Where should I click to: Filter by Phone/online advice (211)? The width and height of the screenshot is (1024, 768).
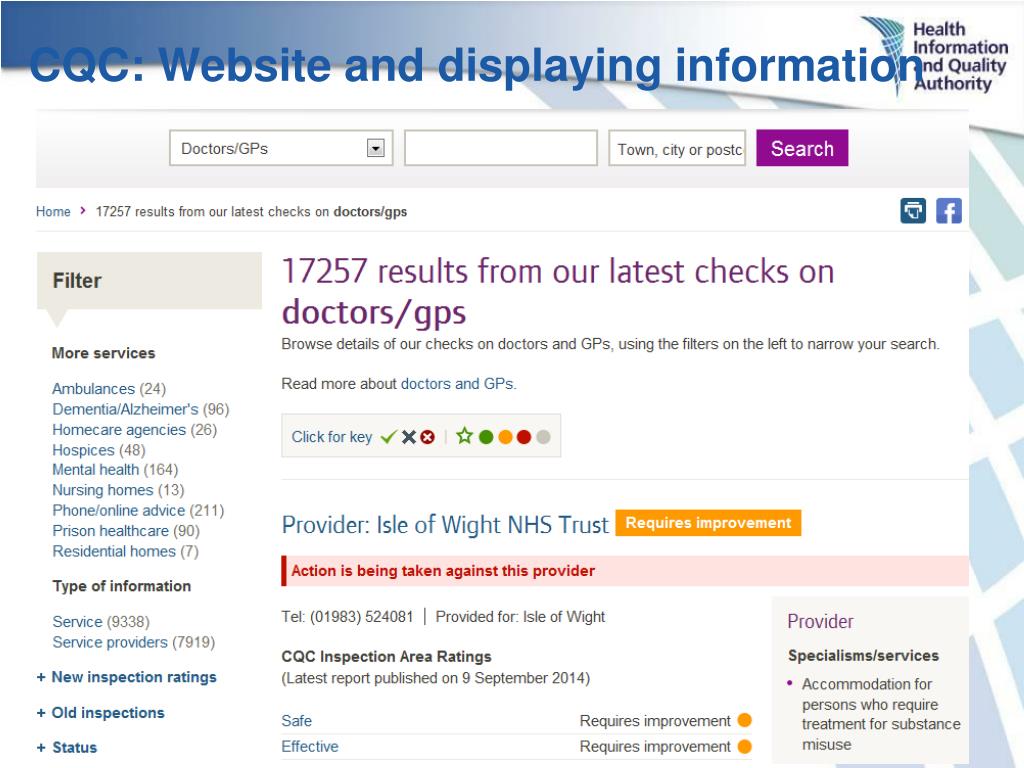point(138,510)
